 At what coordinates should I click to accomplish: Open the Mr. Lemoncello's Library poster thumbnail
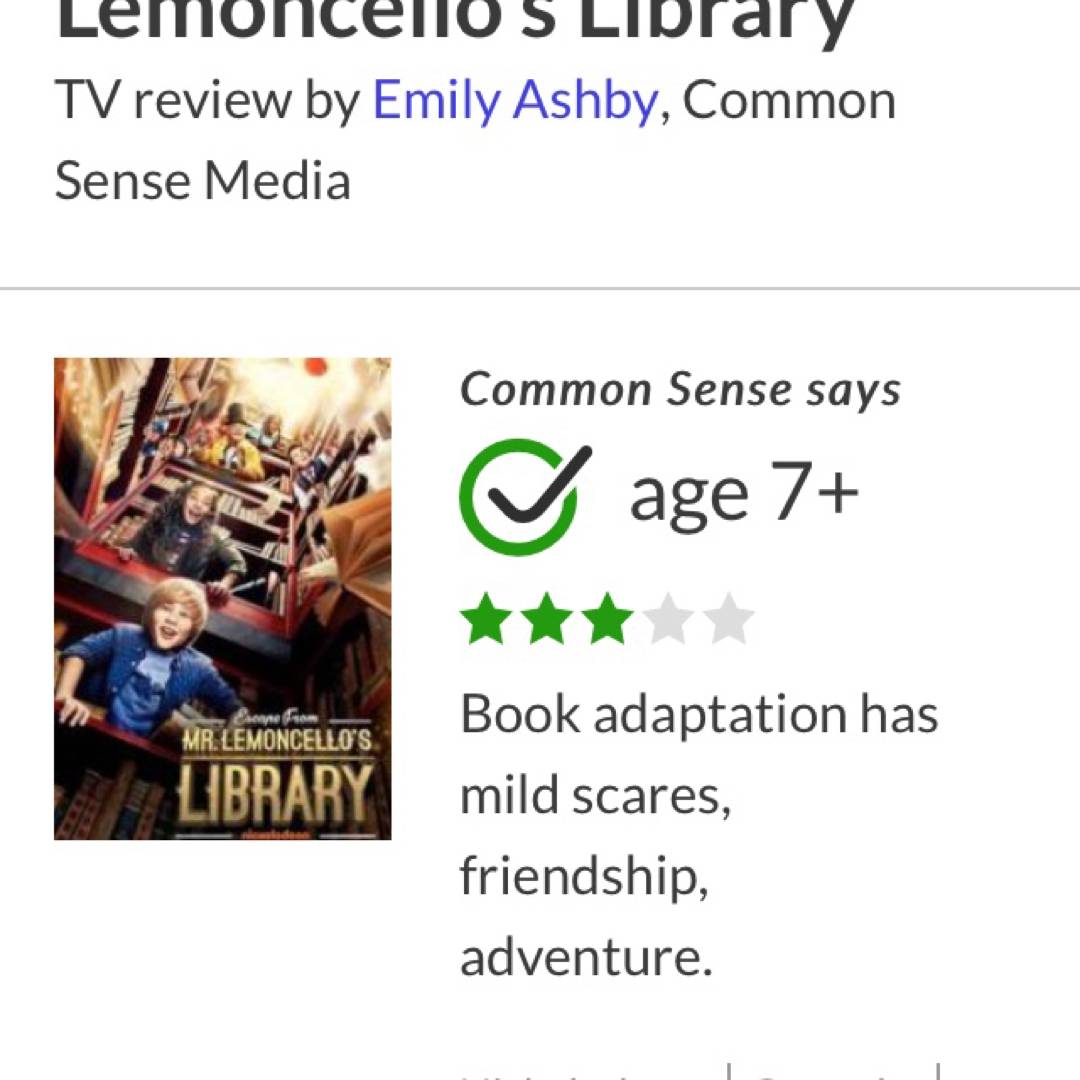[x=222, y=598]
